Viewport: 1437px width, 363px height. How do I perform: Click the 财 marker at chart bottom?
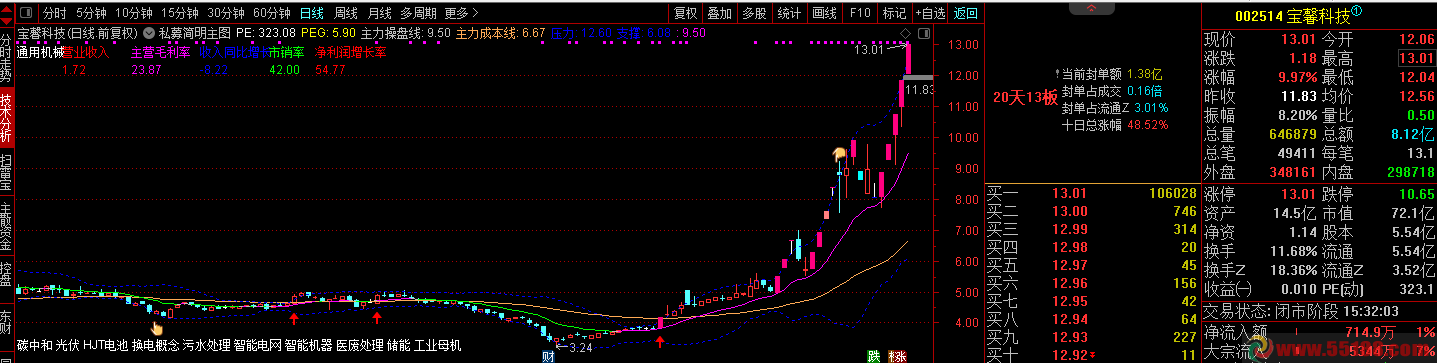coord(547,356)
